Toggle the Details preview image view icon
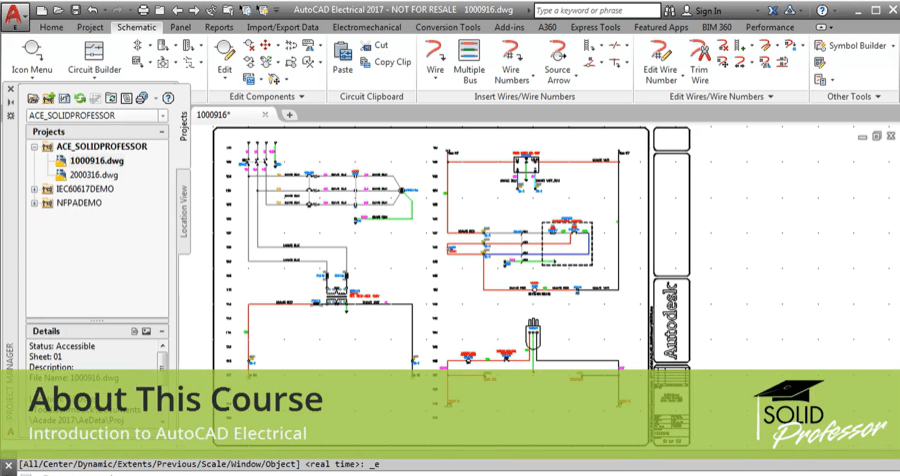 click(146, 331)
